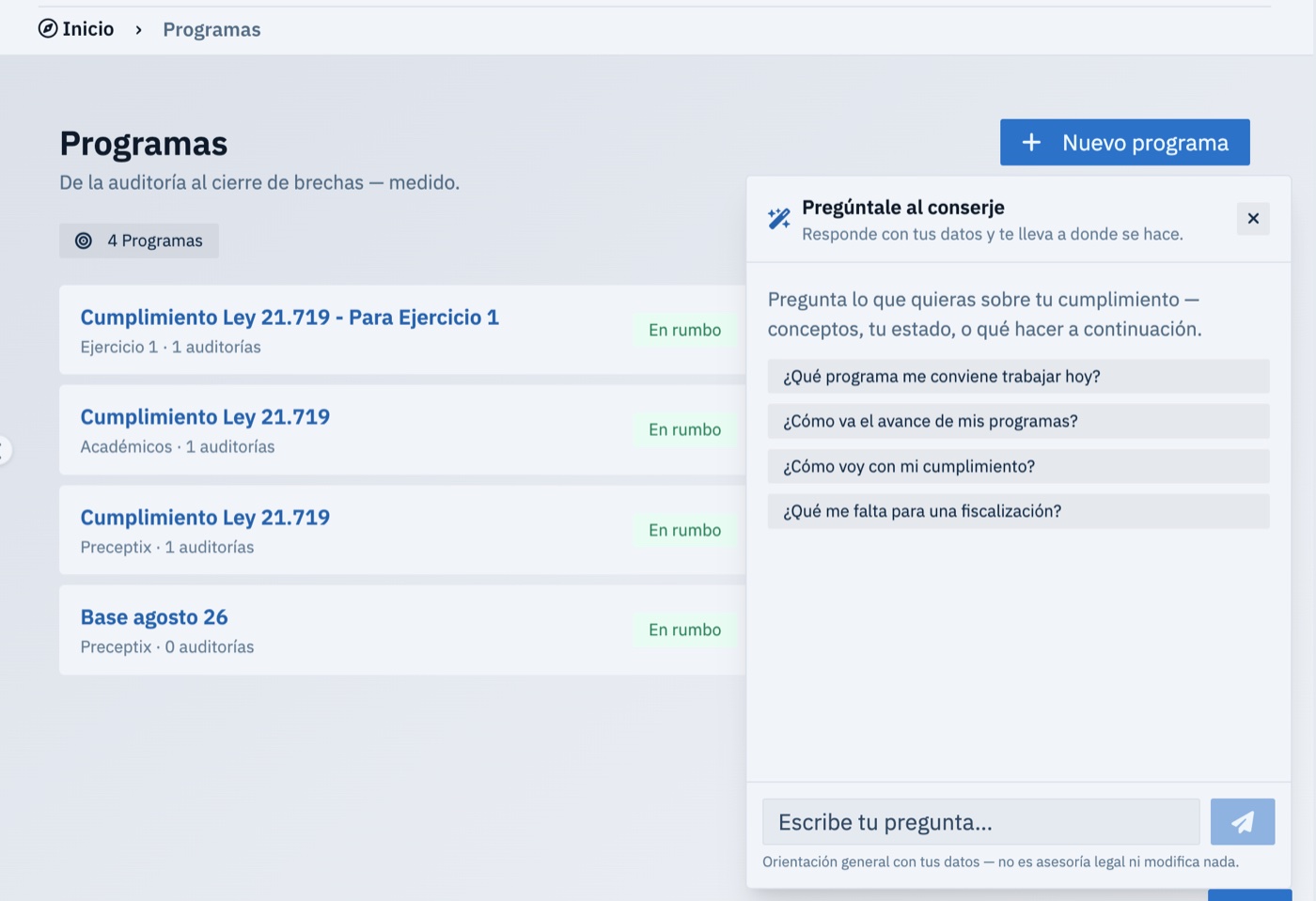The height and width of the screenshot is (901, 1316).
Task: Send the question with paper plane button
Action: (1243, 822)
